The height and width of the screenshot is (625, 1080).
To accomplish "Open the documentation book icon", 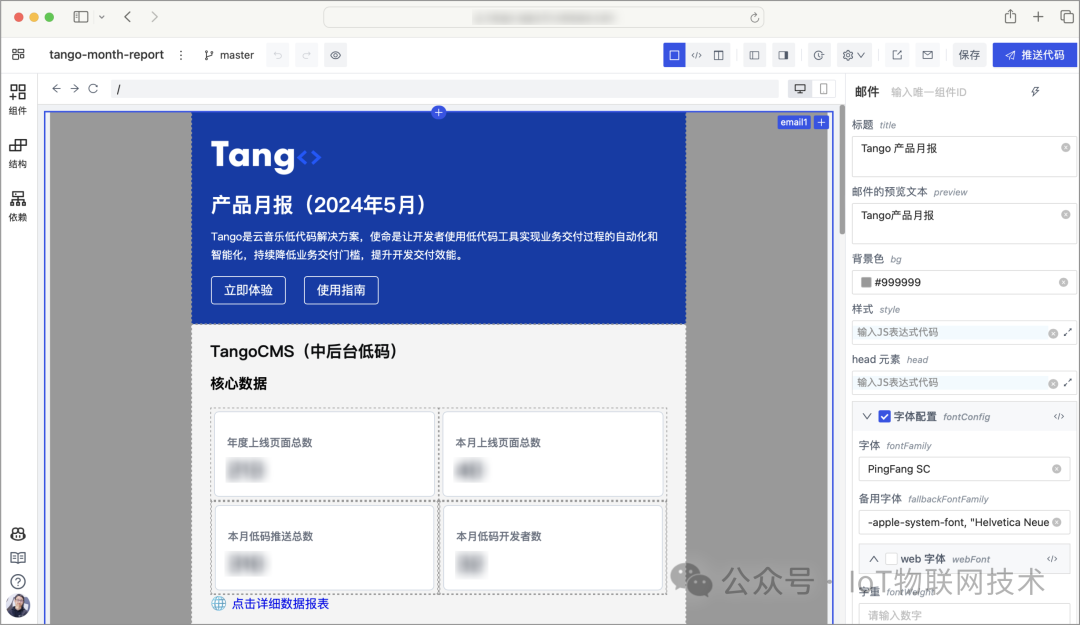I will coord(18,557).
